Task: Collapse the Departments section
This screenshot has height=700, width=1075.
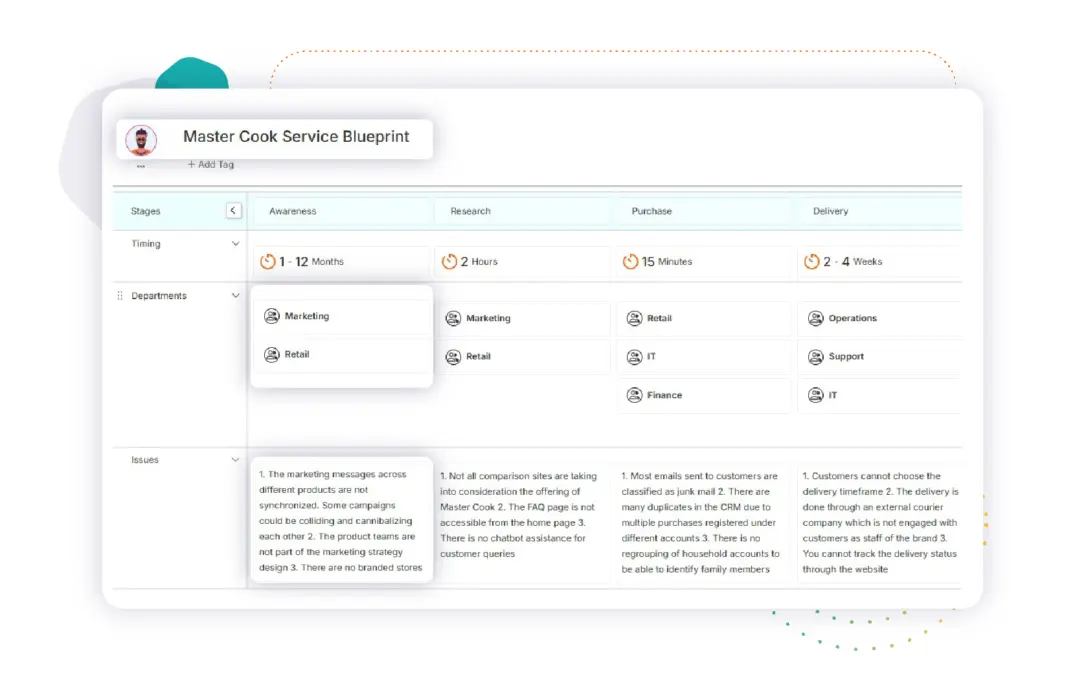Action: coord(235,295)
